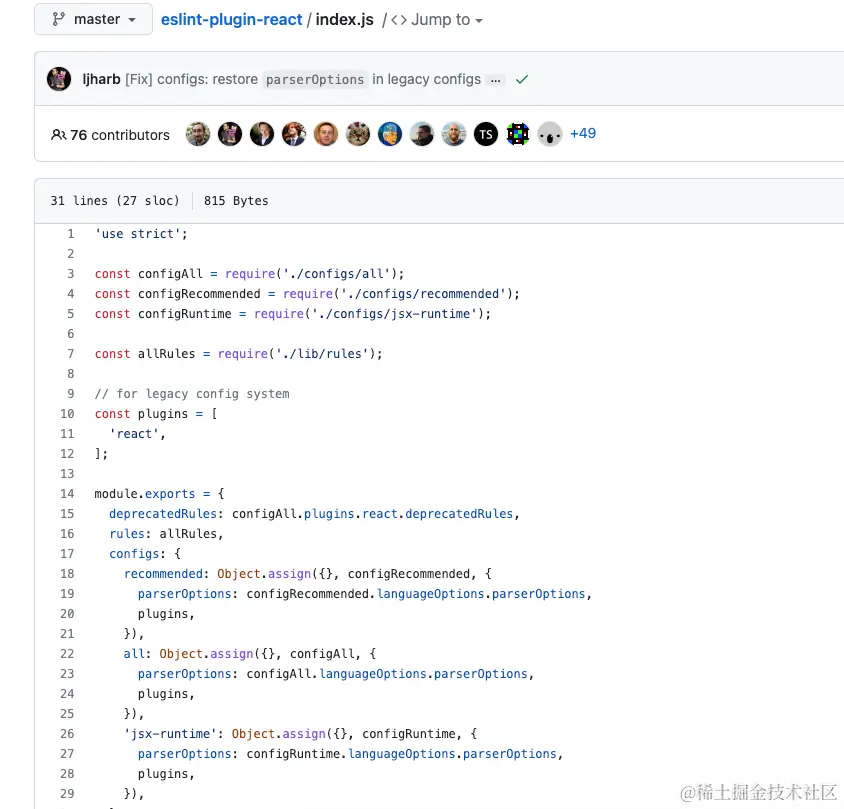This screenshot has width=844, height=809.
Task: Click the 'rules: allRules,' line
Action: [166, 534]
